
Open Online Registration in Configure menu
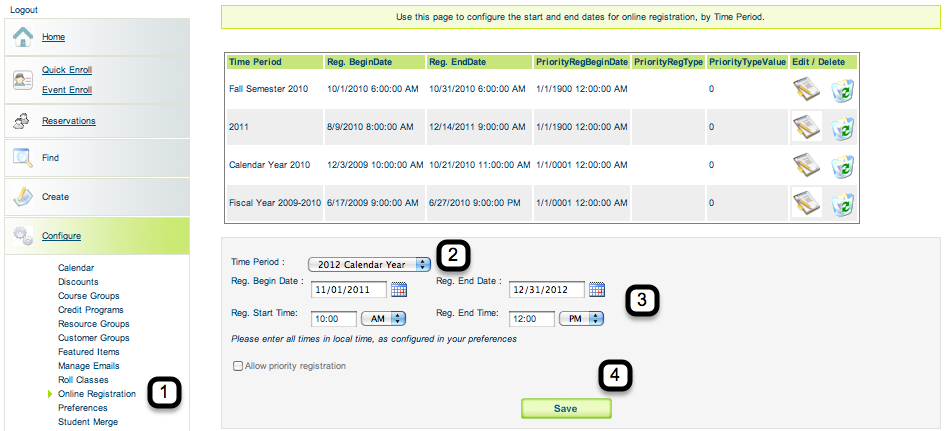pos(96,394)
